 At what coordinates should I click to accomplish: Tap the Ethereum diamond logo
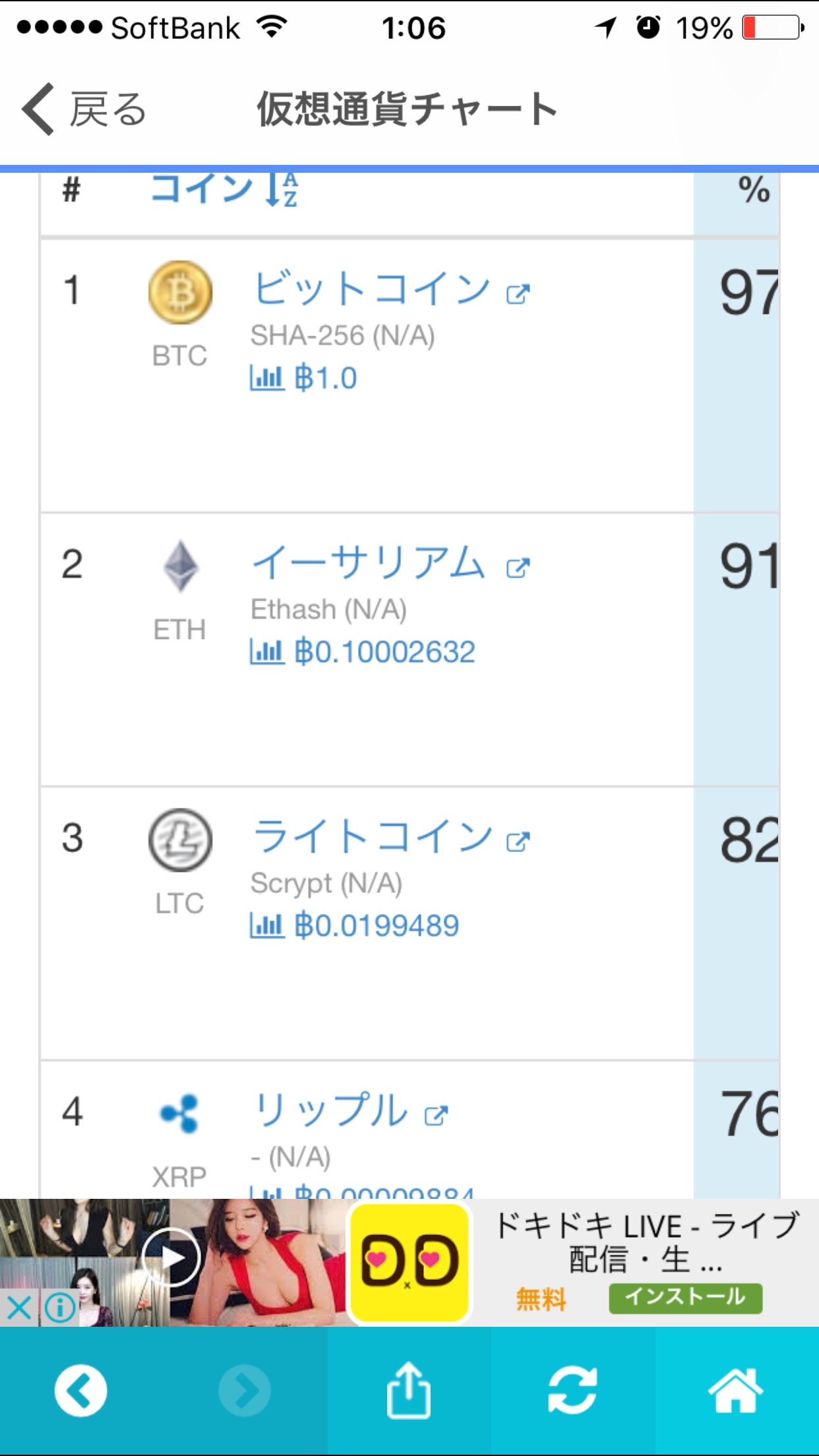point(180,566)
